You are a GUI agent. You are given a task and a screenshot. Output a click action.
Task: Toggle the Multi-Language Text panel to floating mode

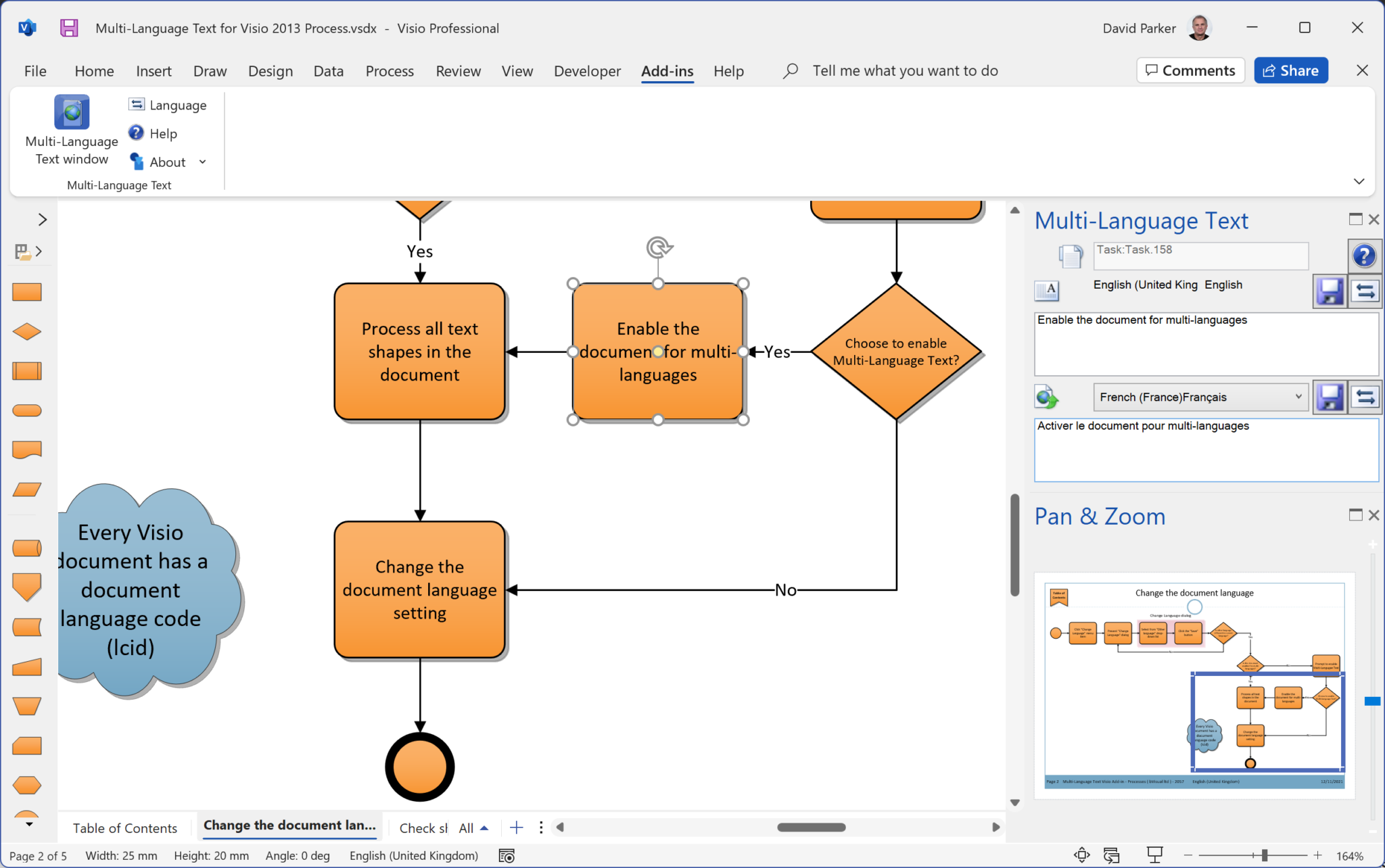(x=1356, y=219)
